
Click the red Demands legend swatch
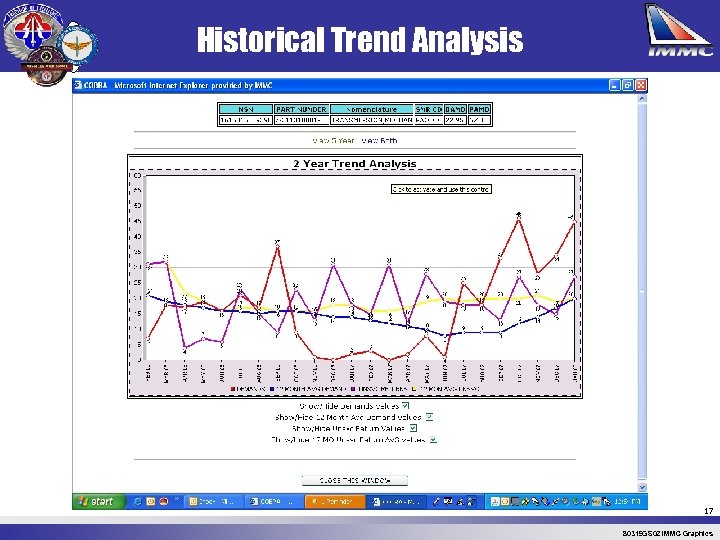point(233,389)
